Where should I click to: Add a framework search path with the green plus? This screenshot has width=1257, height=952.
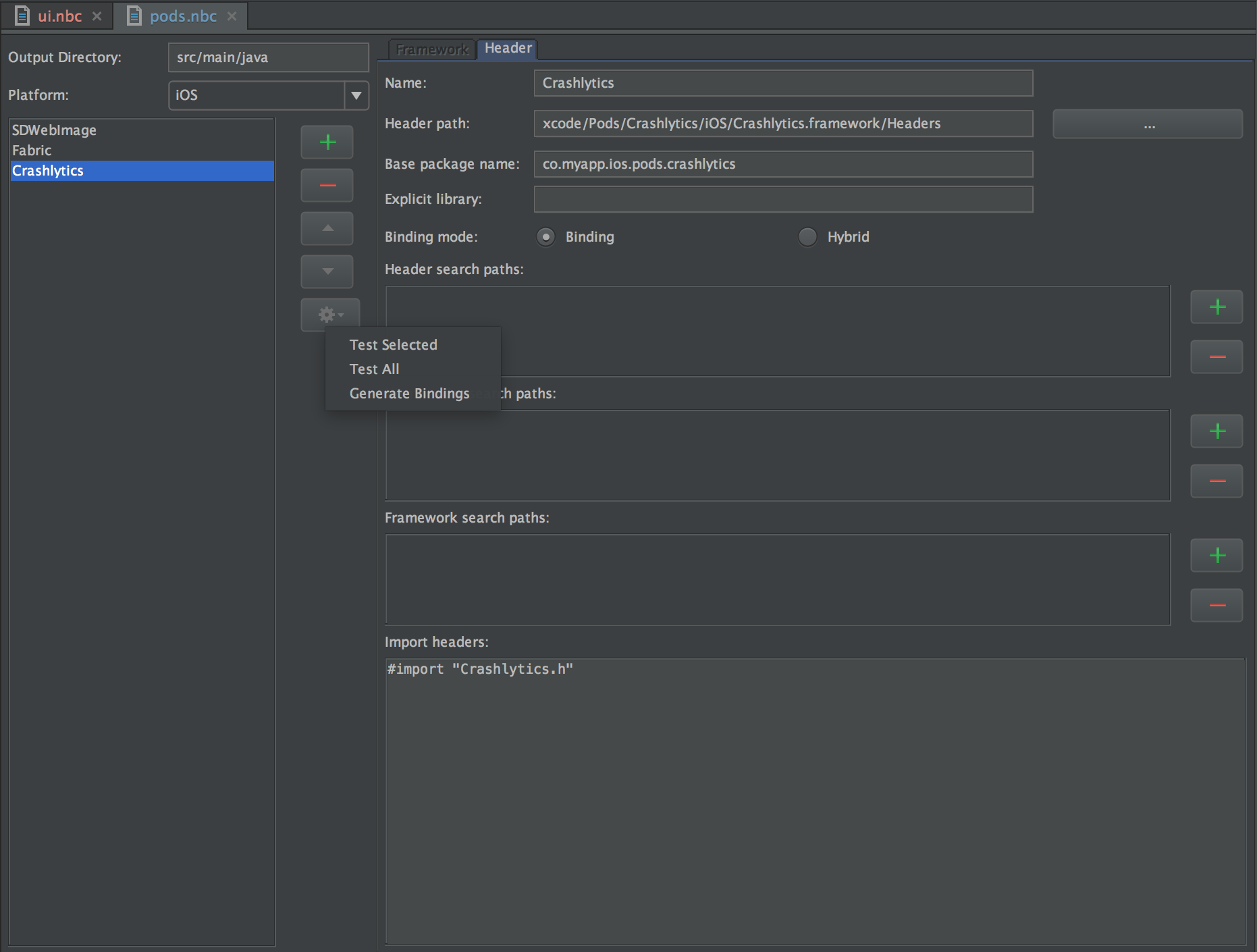pyautogui.click(x=1216, y=555)
